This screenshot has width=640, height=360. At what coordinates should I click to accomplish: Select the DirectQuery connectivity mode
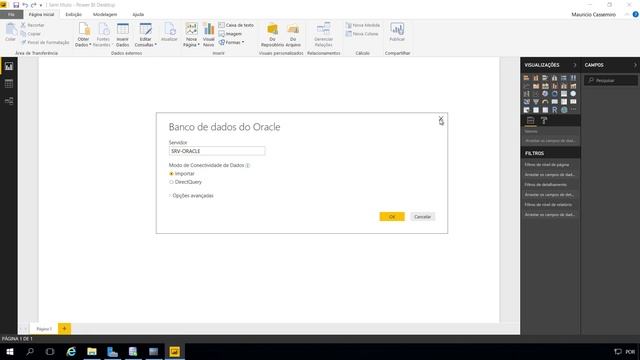(185, 182)
